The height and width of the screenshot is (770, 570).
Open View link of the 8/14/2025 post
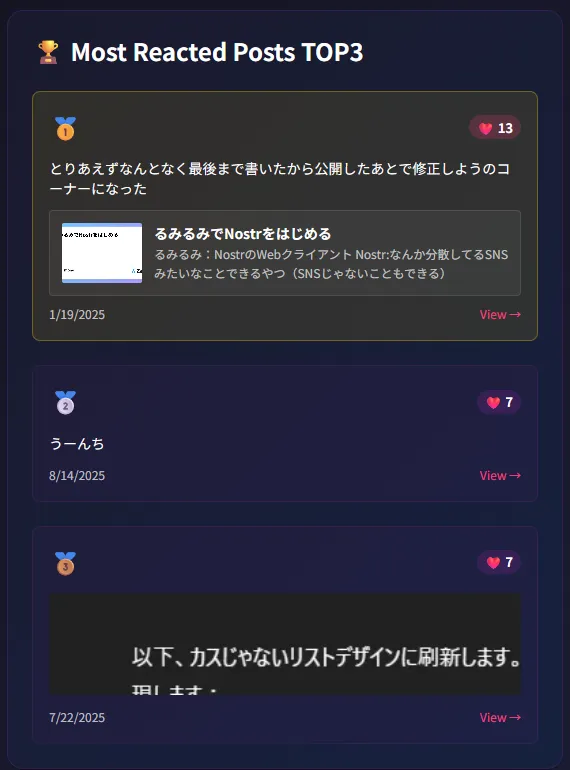500,475
